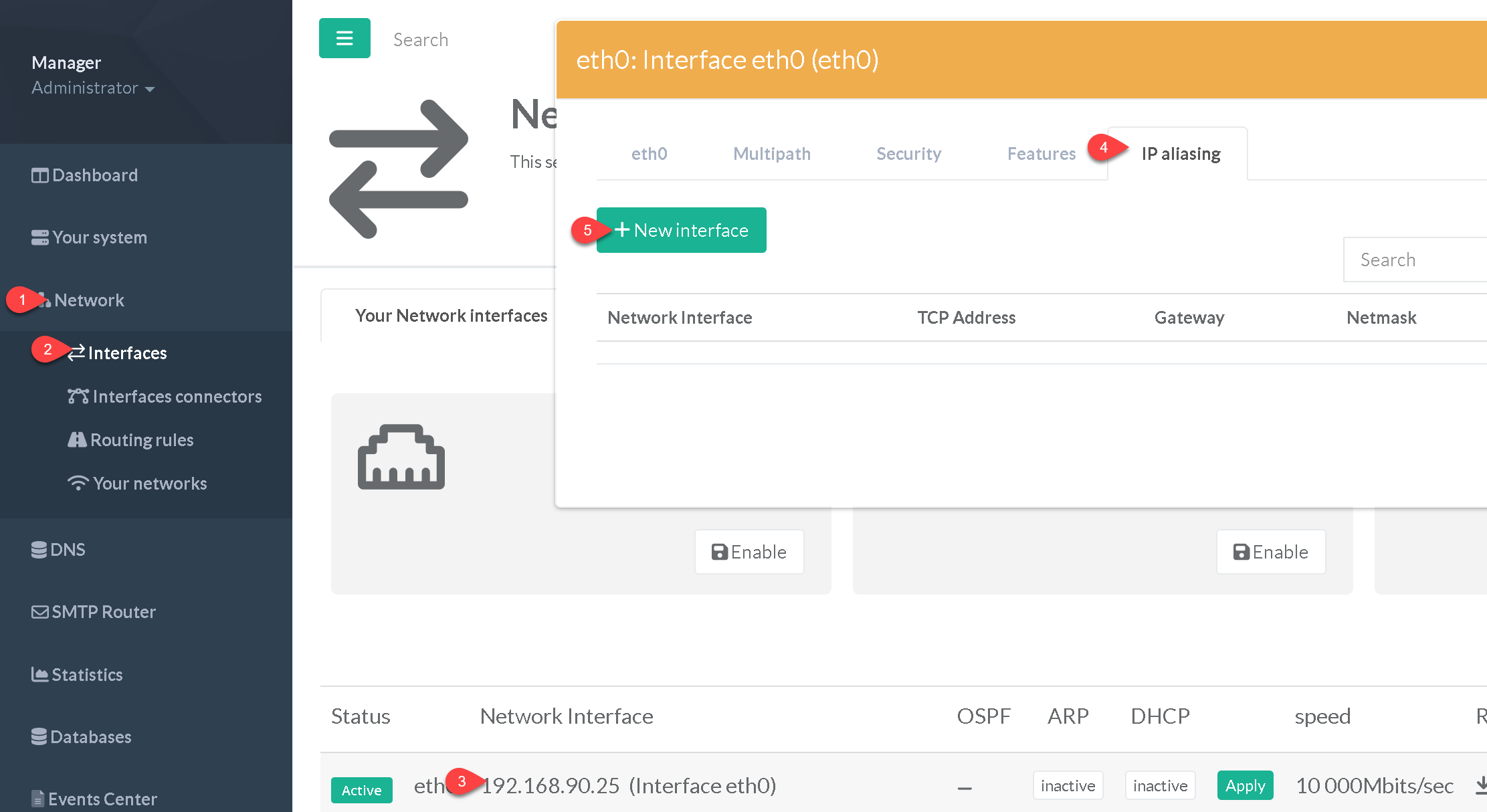The width and height of the screenshot is (1487, 812).
Task: Click the New interface button
Action: [x=681, y=230]
